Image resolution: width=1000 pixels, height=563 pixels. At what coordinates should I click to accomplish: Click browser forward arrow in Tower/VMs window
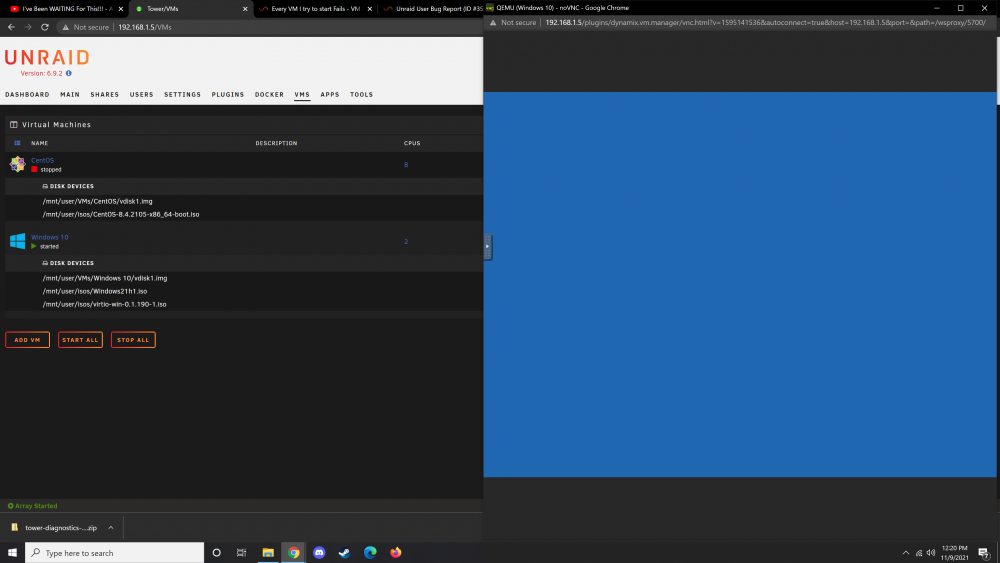[28, 27]
